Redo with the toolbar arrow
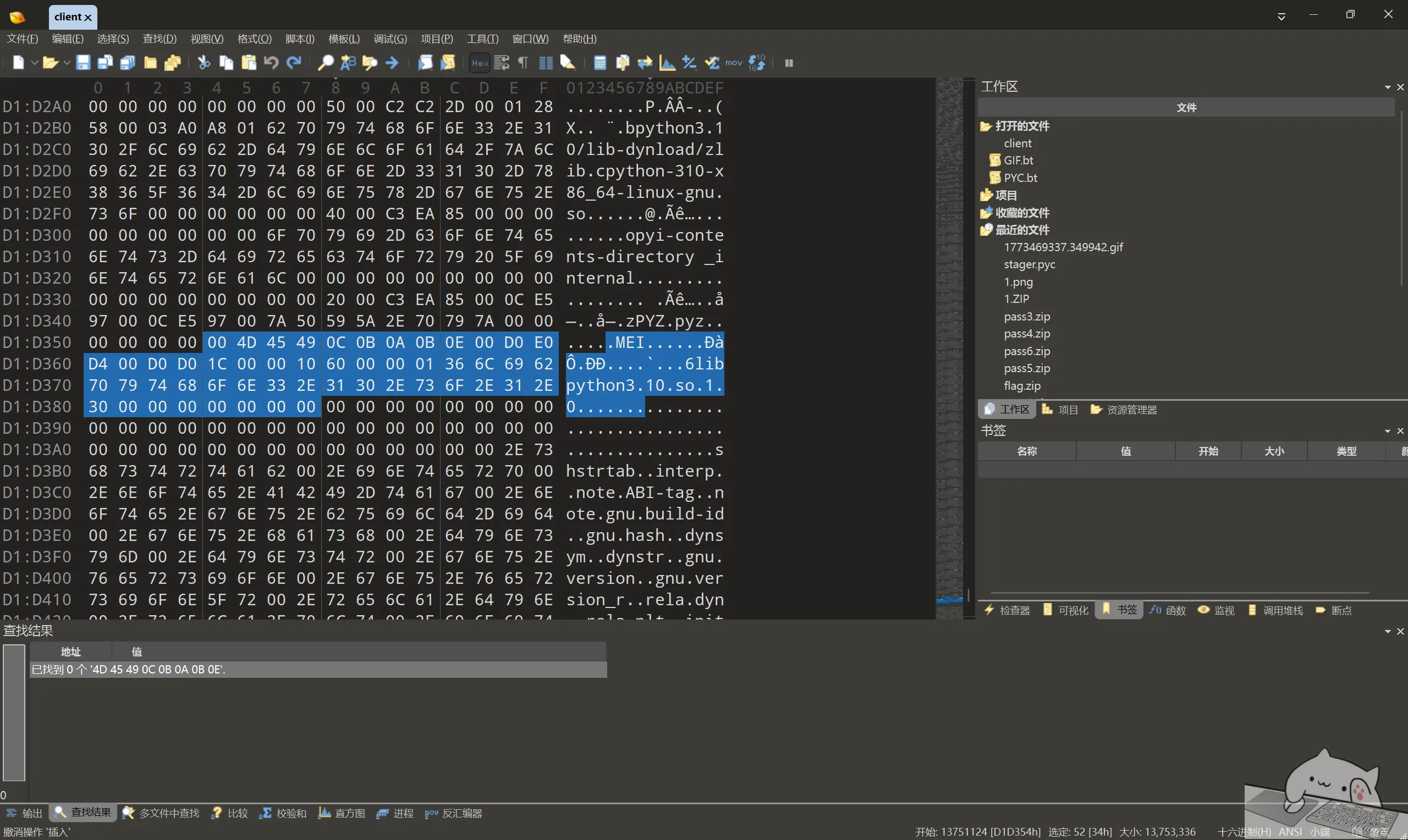The height and width of the screenshot is (840, 1408). tap(294, 63)
